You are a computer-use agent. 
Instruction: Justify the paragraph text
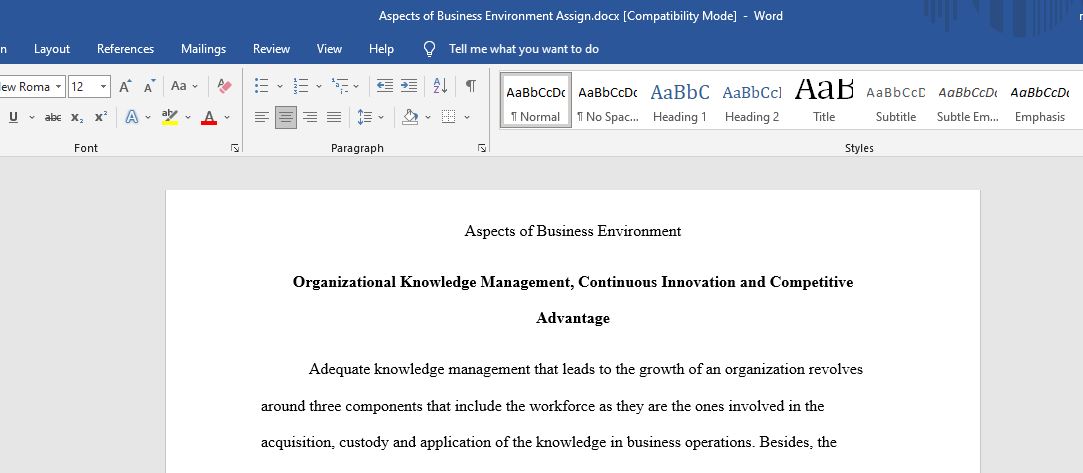(x=334, y=117)
